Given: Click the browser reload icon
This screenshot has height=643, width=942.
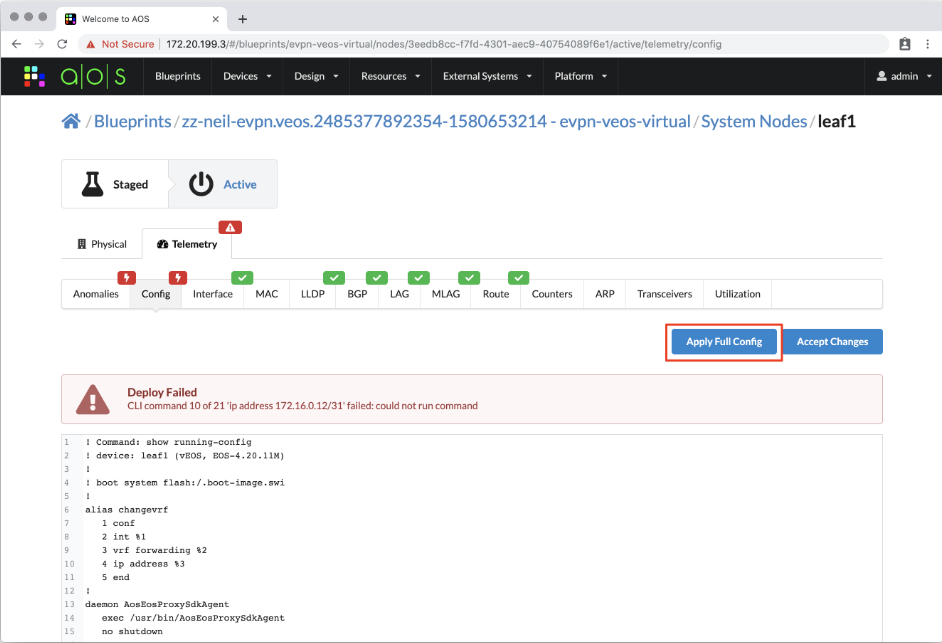Looking at the screenshot, I should pyautogui.click(x=64, y=44).
